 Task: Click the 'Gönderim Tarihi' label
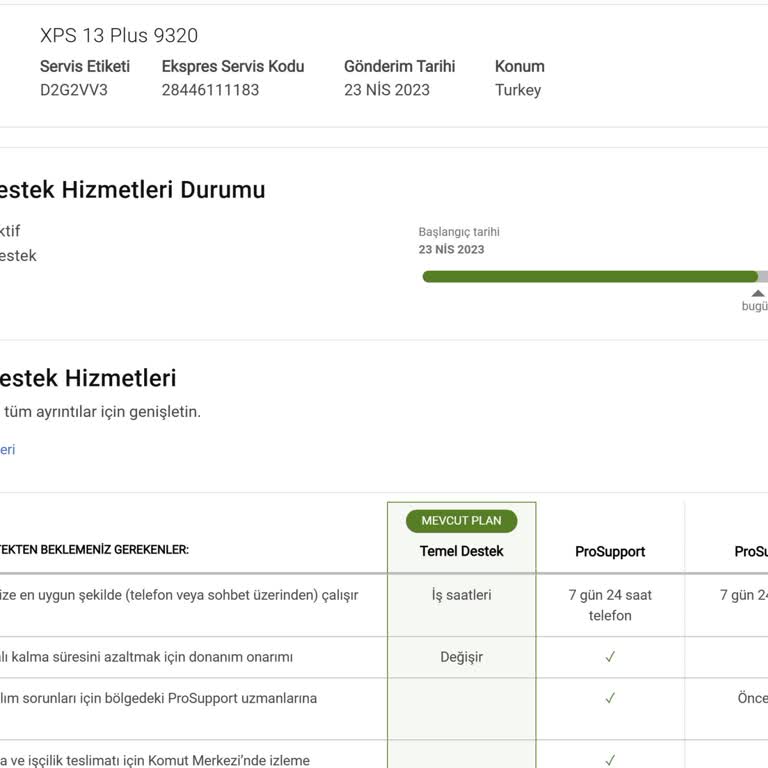pos(399,66)
